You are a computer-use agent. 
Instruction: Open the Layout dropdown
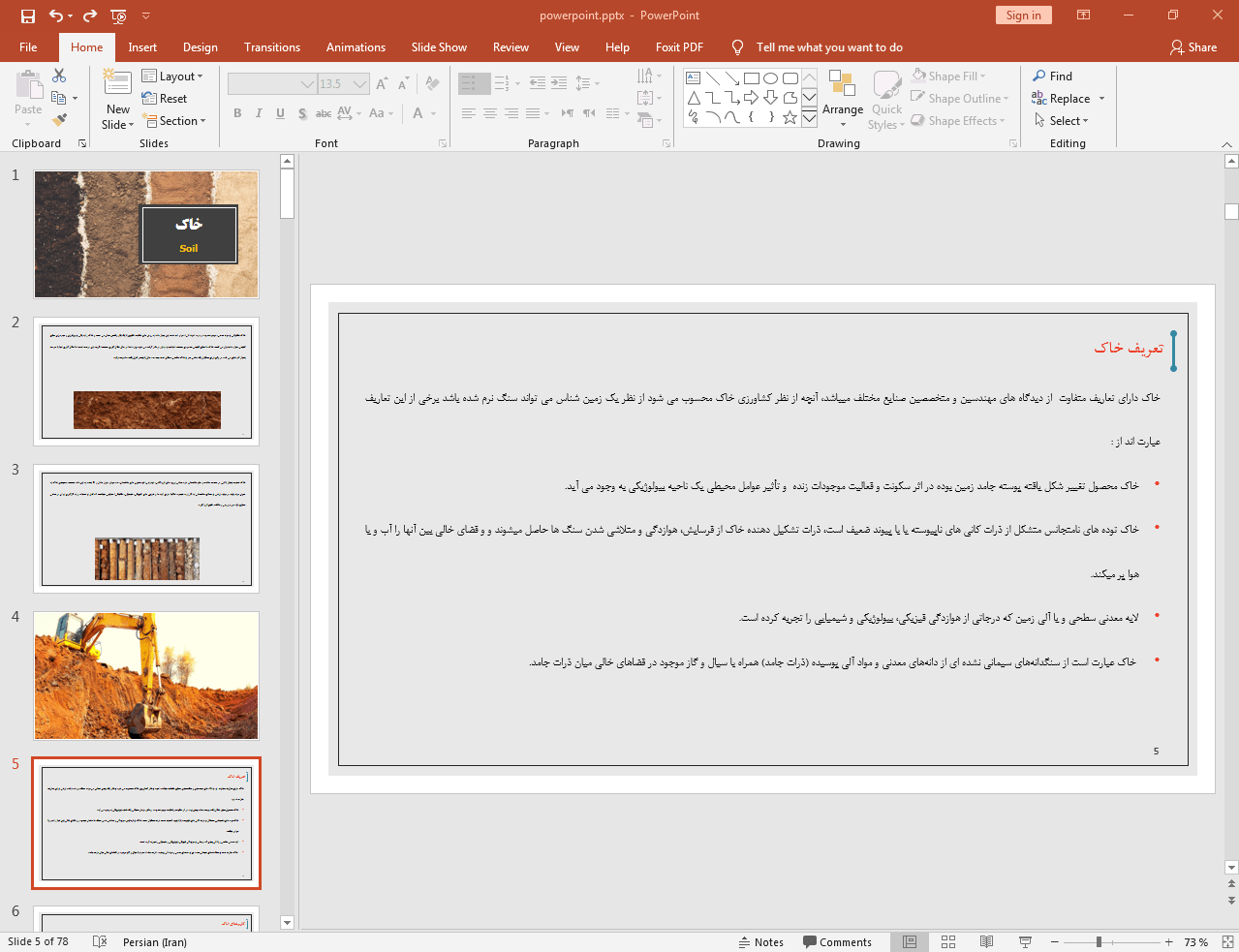pyautogui.click(x=172, y=77)
